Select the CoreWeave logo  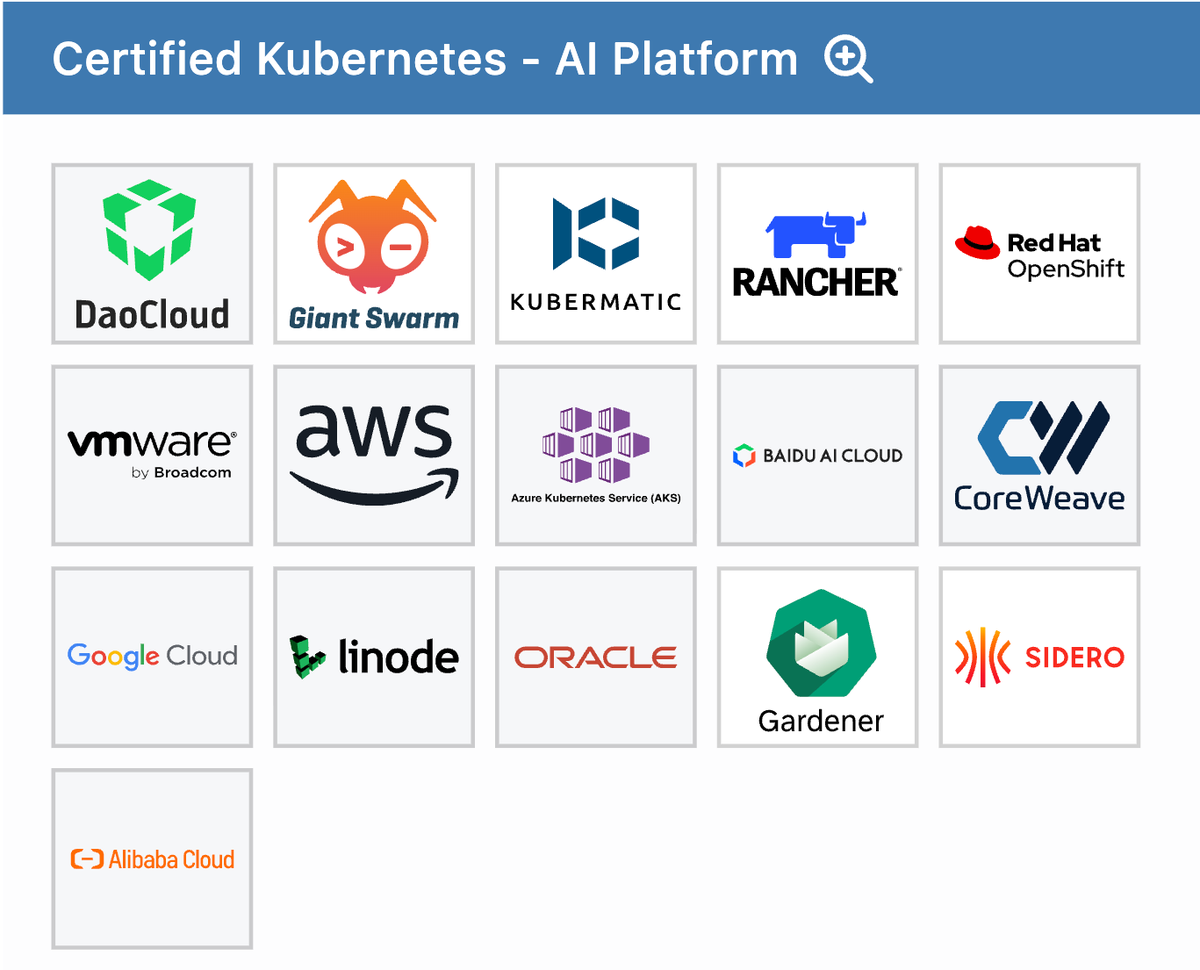[x=1039, y=455]
